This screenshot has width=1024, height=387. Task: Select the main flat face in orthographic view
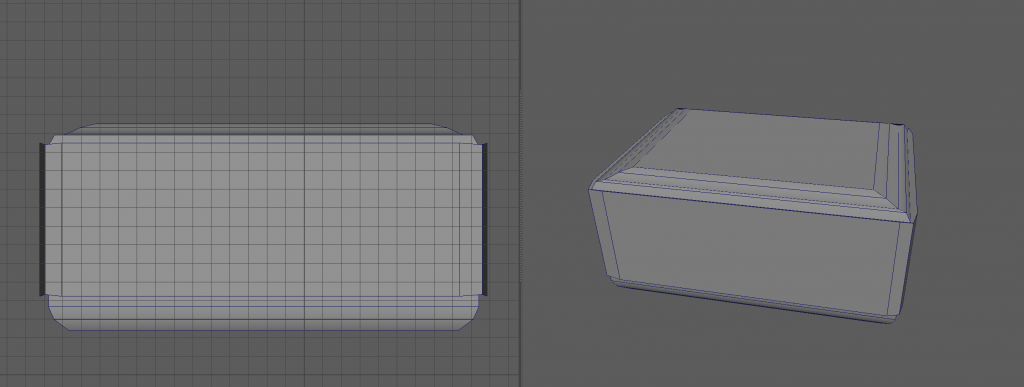click(x=261, y=219)
